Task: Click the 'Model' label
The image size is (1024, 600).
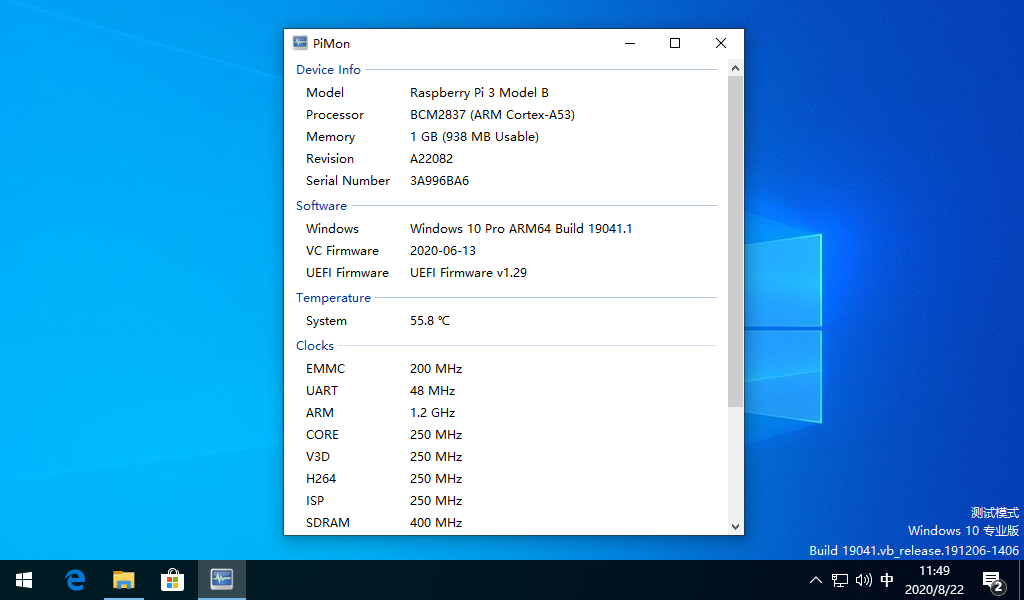Action: click(x=325, y=93)
